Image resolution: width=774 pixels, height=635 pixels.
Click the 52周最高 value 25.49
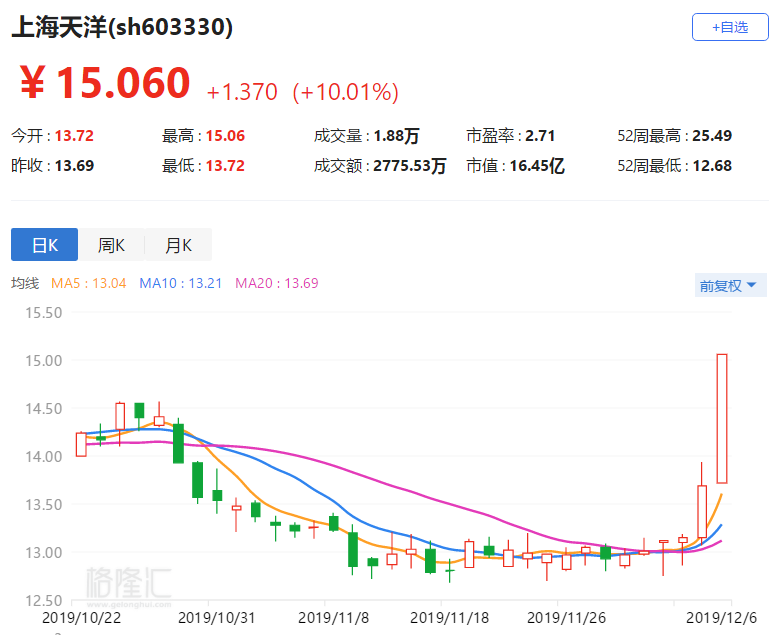pyautogui.click(x=712, y=135)
